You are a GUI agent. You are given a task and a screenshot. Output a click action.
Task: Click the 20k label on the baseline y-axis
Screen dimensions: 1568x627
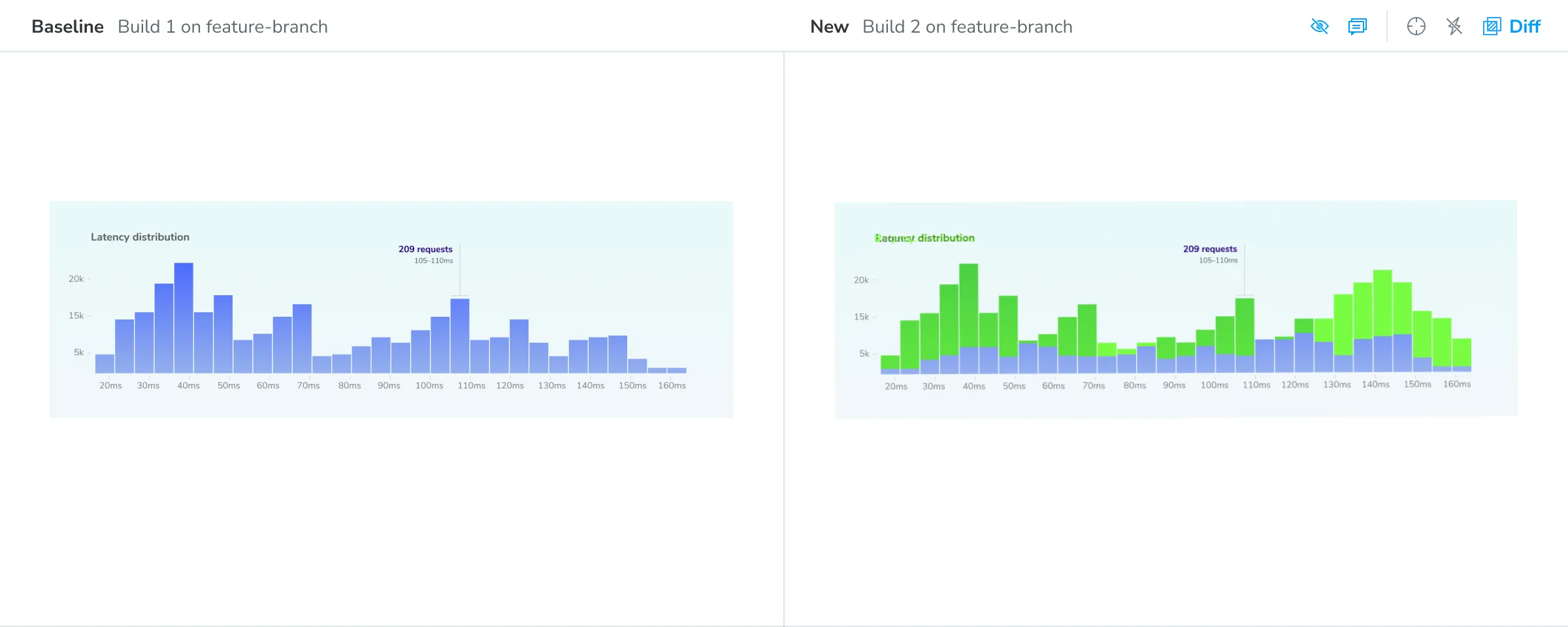pos(77,278)
